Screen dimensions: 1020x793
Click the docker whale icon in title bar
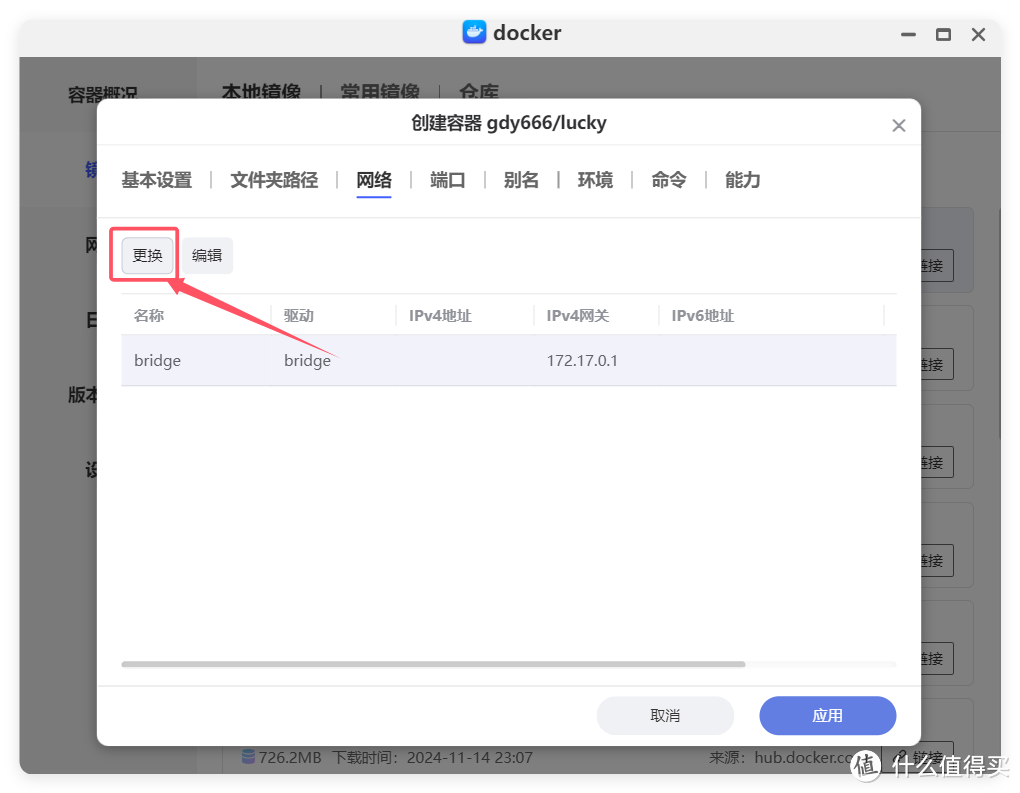click(474, 32)
